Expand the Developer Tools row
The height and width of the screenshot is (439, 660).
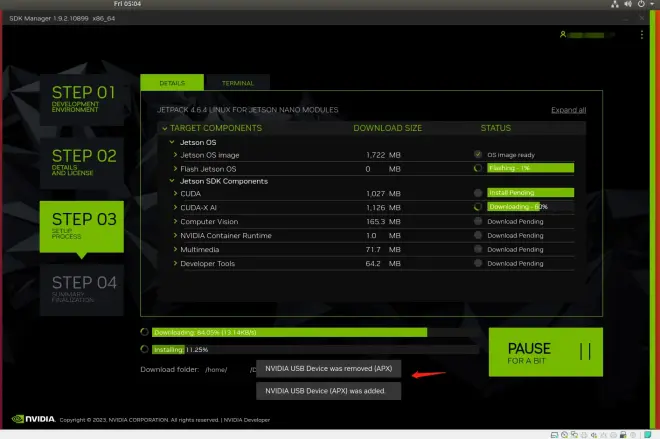pyautogui.click(x=175, y=263)
